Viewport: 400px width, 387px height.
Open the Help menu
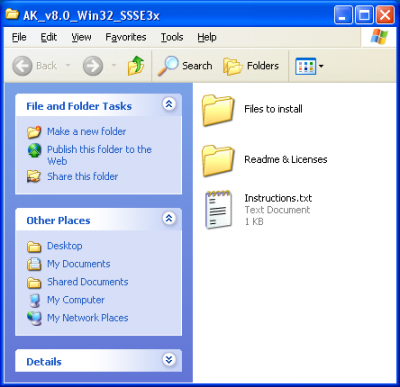tap(207, 37)
